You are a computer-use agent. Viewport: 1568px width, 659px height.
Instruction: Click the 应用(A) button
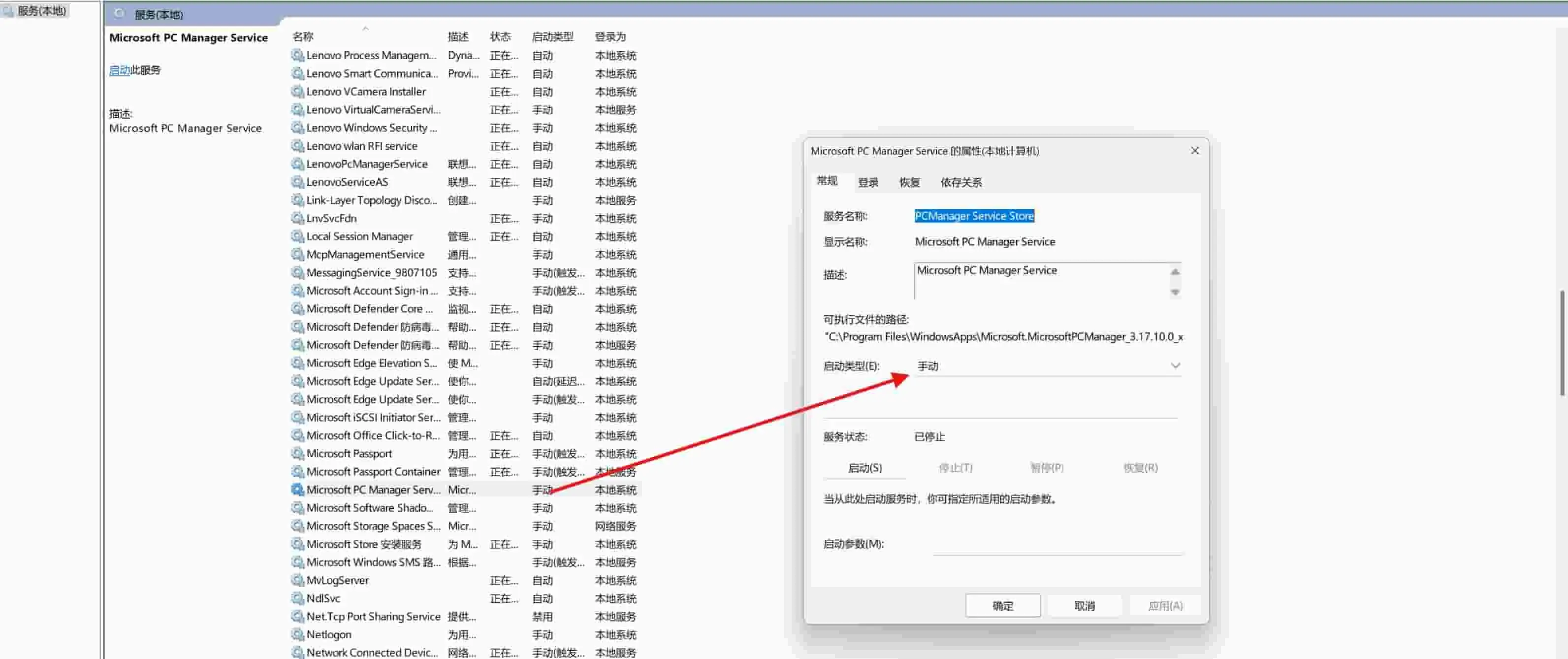point(1165,605)
